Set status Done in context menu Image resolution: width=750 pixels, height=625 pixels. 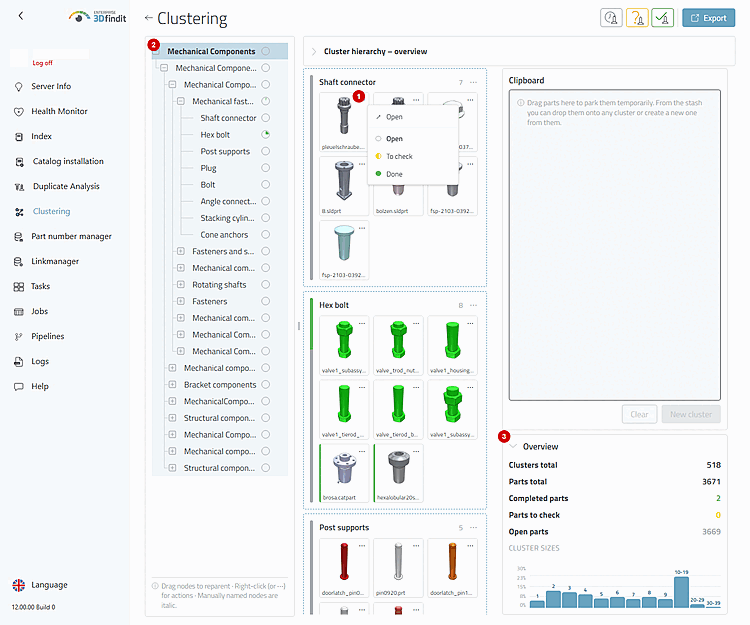[x=413, y=174]
